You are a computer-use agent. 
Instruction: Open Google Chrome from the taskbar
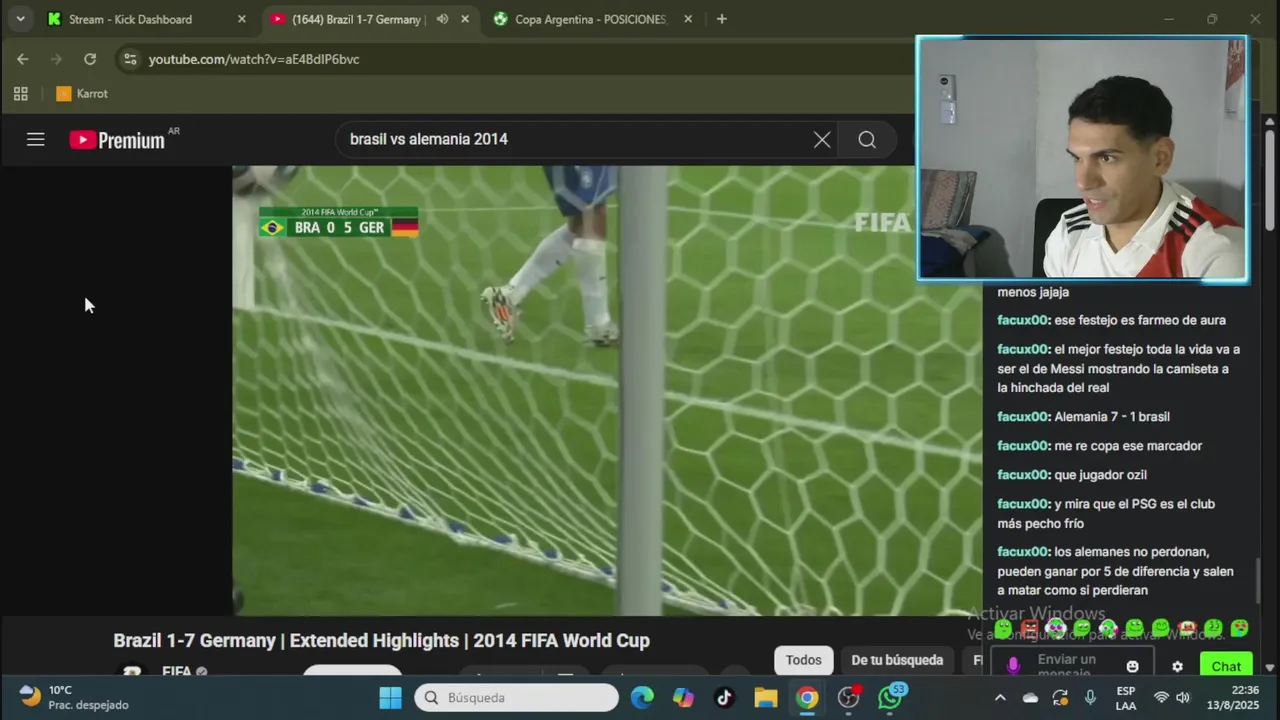point(807,698)
